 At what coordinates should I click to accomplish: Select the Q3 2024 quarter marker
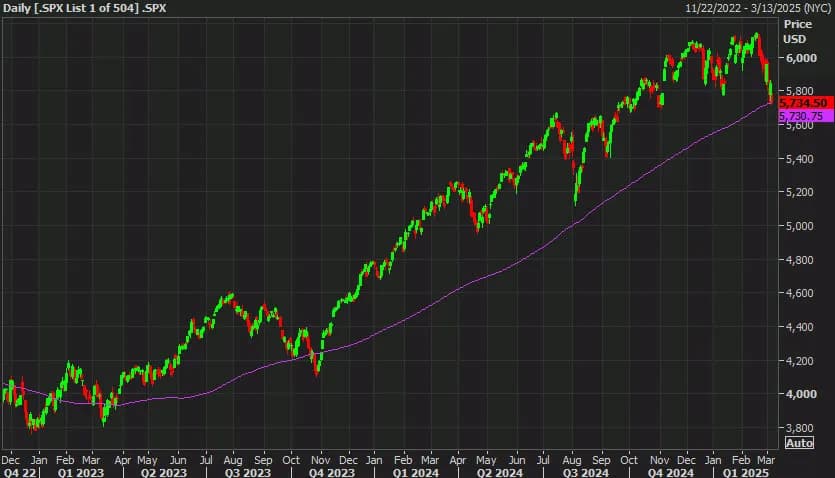(x=582, y=471)
